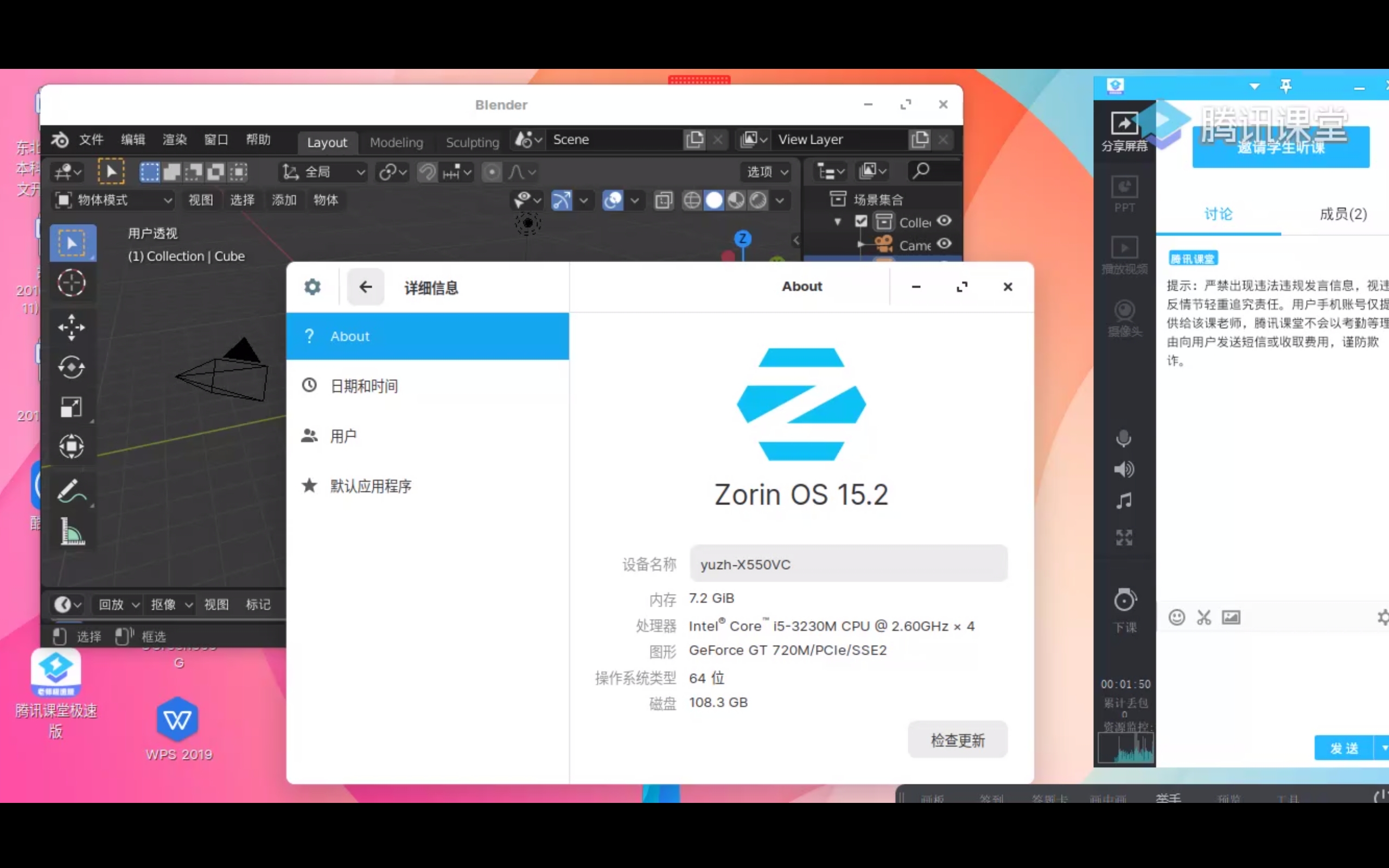Click the outliner search magnifier icon
The image size is (1389, 868).
pyautogui.click(x=921, y=170)
